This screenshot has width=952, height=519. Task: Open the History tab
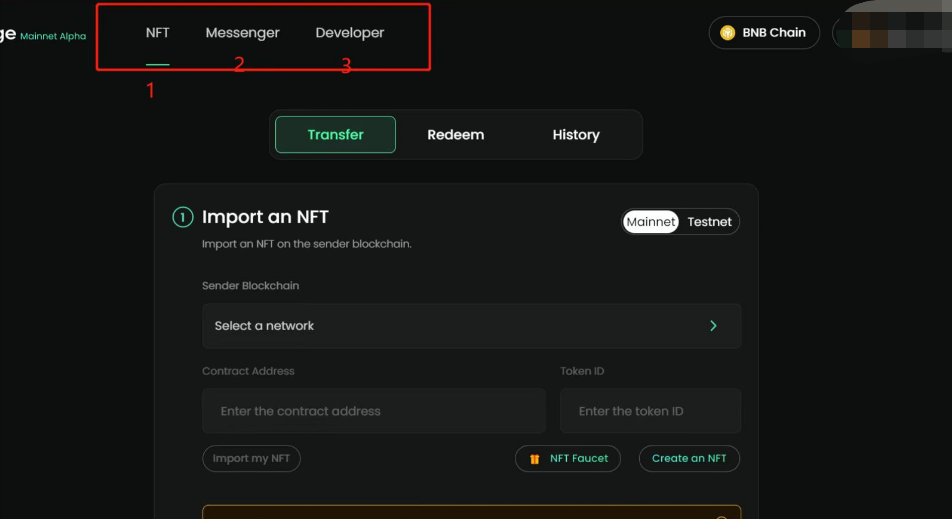pos(576,135)
